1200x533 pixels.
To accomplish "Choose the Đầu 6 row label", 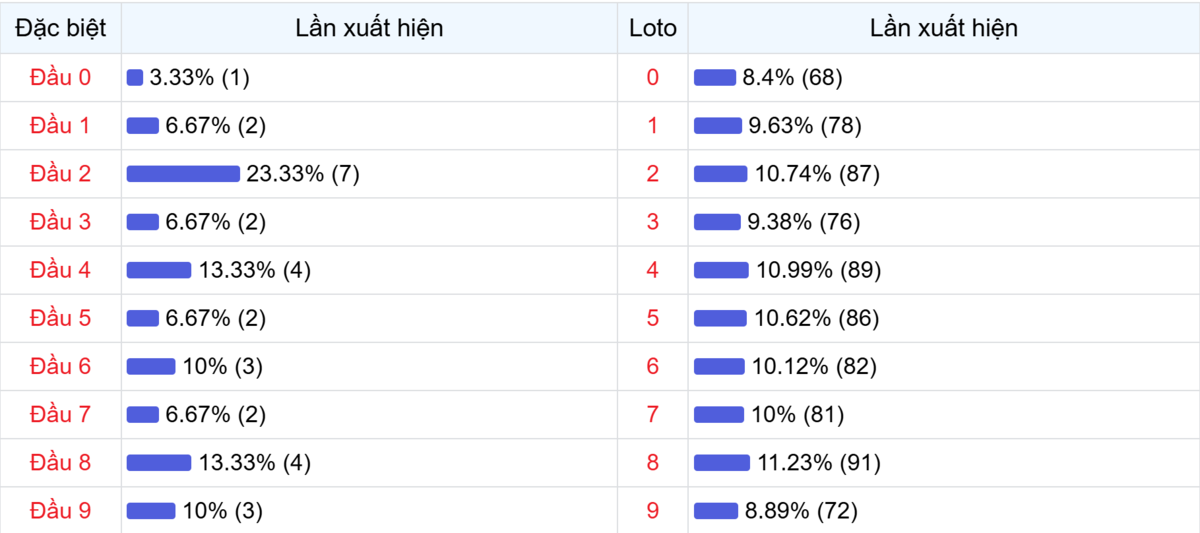I will (x=60, y=366).
